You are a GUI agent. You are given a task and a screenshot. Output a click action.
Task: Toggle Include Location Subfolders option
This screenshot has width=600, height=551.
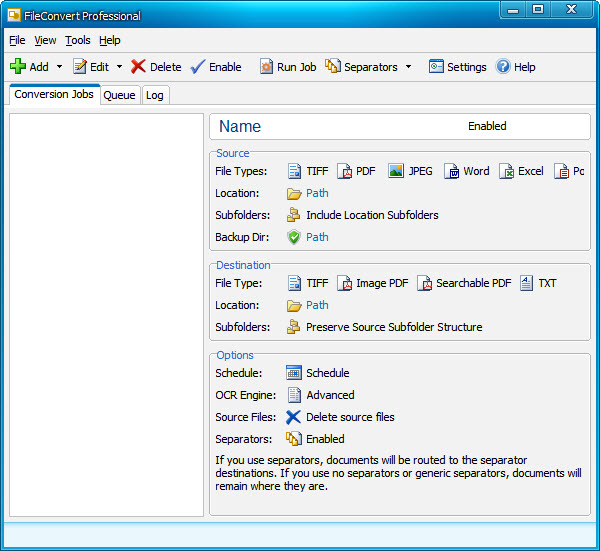[x=294, y=215]
